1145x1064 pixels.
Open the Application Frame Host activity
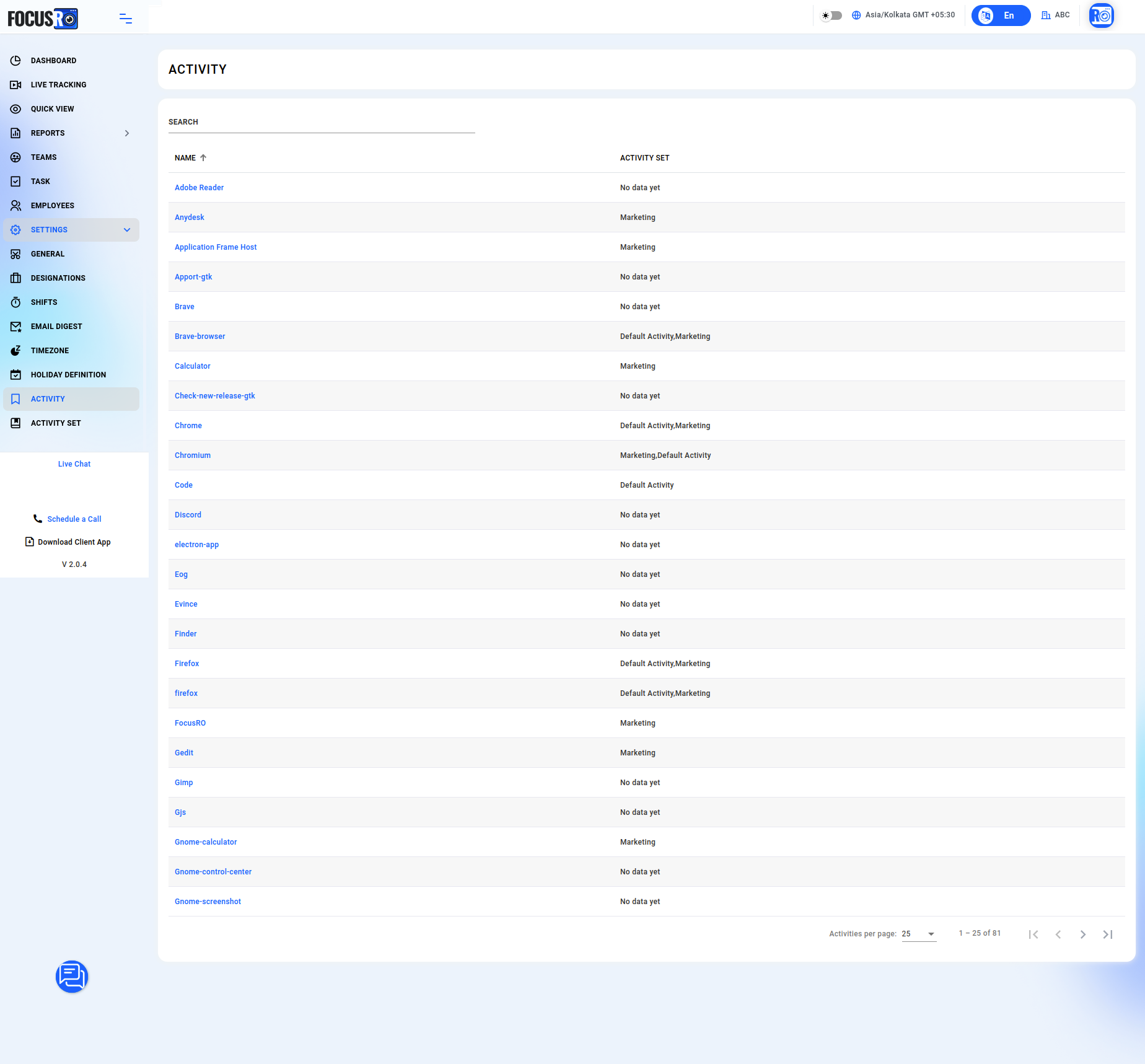pyautogui.click(x=216, y=247)
